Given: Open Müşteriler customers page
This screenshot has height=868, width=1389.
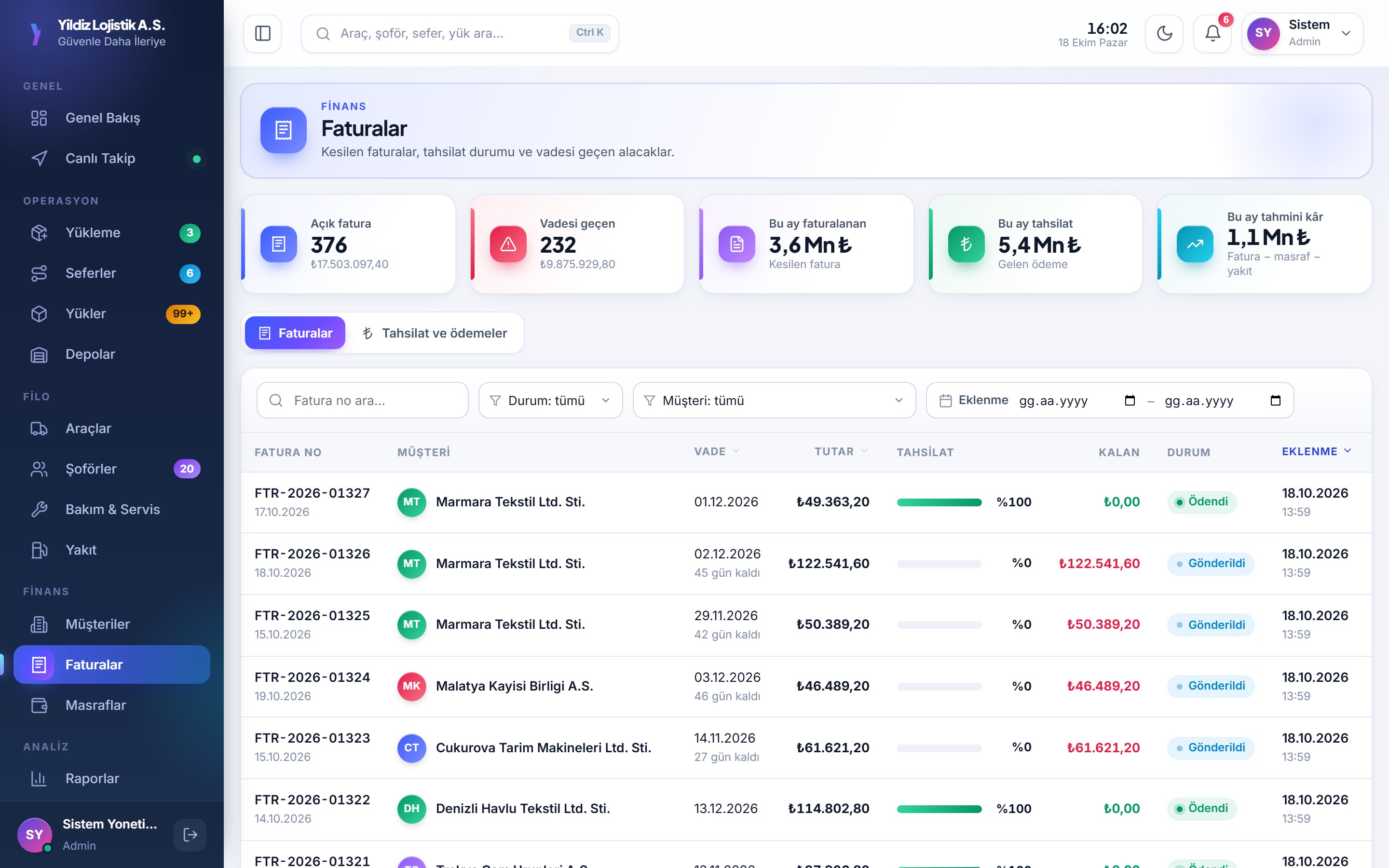Looking at the screenshot, I should pyautogui.click(x=112, y=624).
